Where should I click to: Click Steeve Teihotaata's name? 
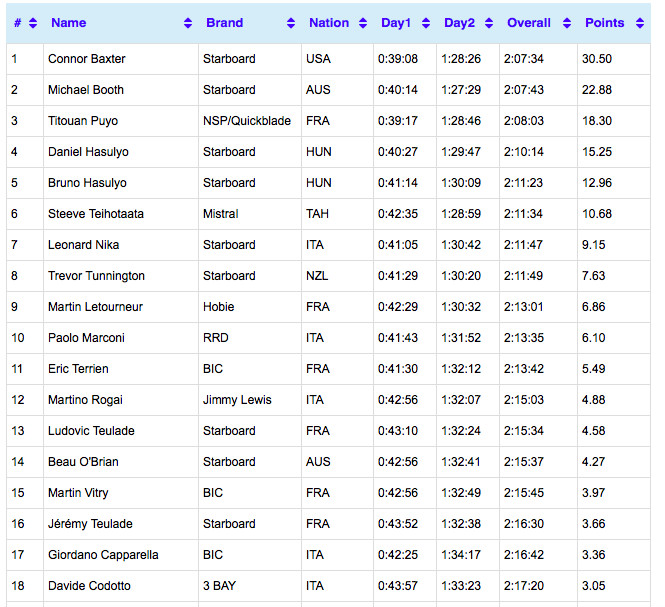[x=95, y=214]
